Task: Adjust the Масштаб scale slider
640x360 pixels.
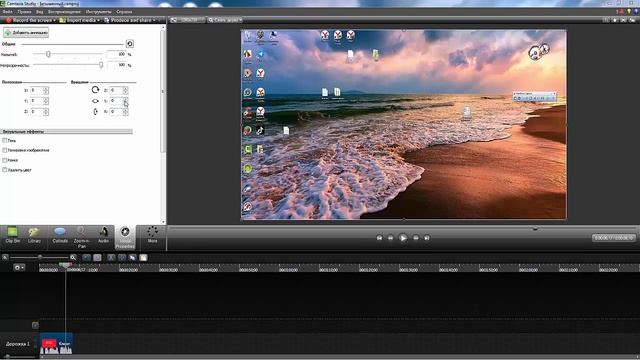Action: click(x=48, y=54)
